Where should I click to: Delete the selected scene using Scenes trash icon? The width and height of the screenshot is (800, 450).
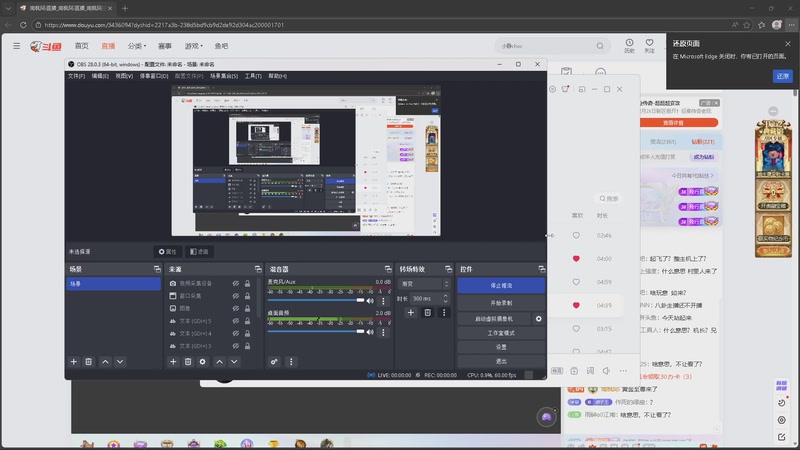click(x=88, y=362)
